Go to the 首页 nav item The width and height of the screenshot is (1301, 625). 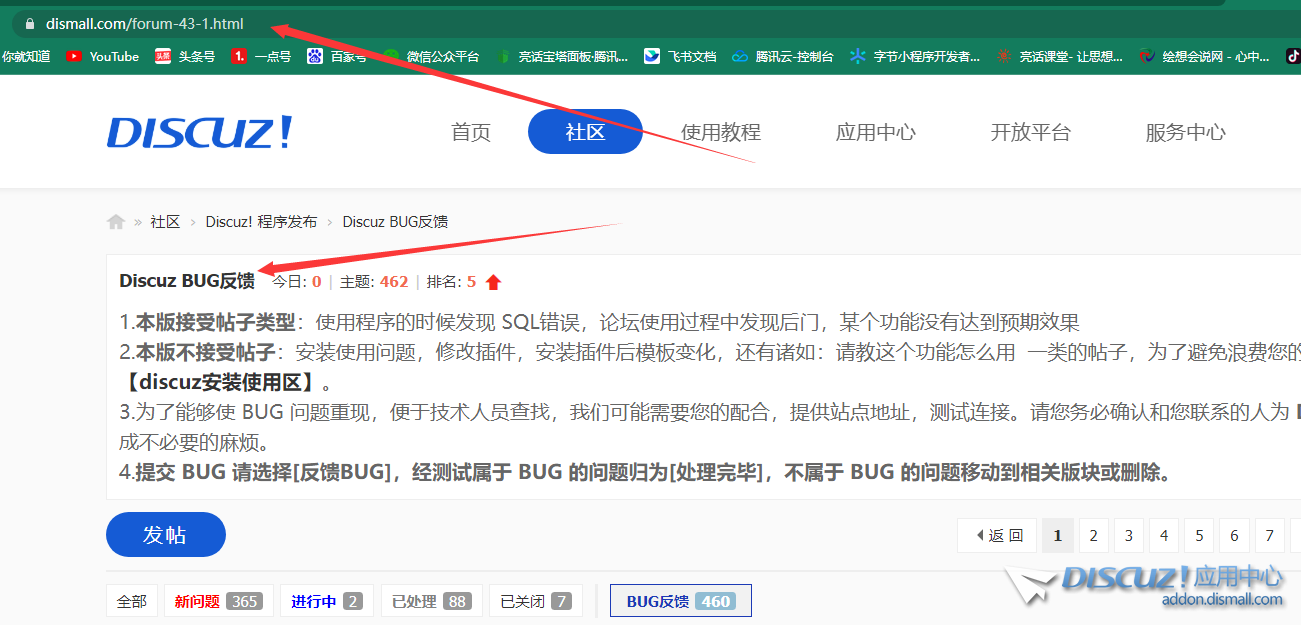point(471,132)
